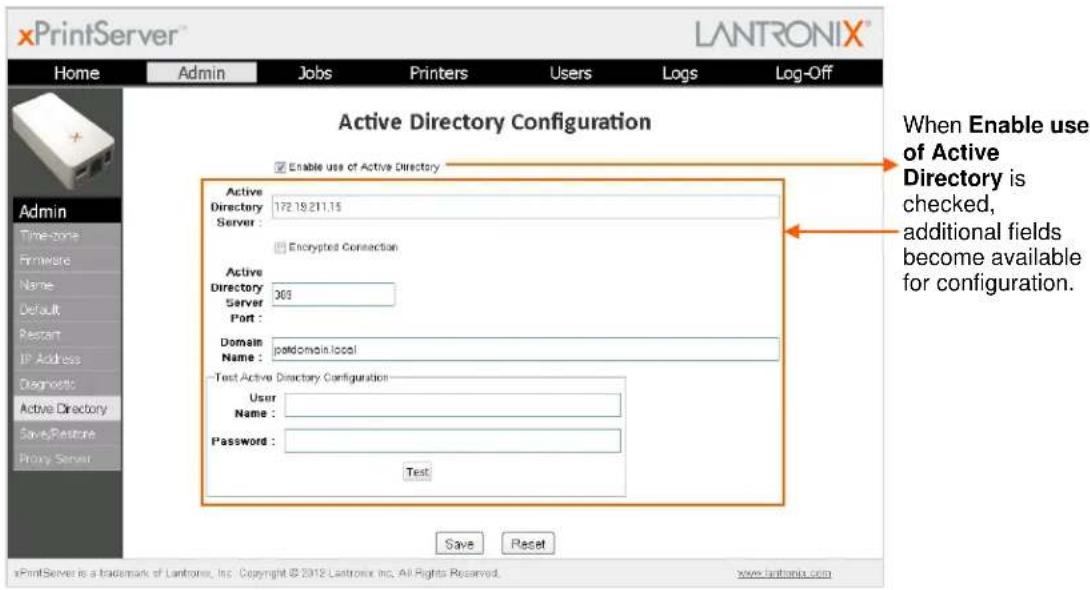
Task: Click the Domain Name input field
Action: (526, 349)
